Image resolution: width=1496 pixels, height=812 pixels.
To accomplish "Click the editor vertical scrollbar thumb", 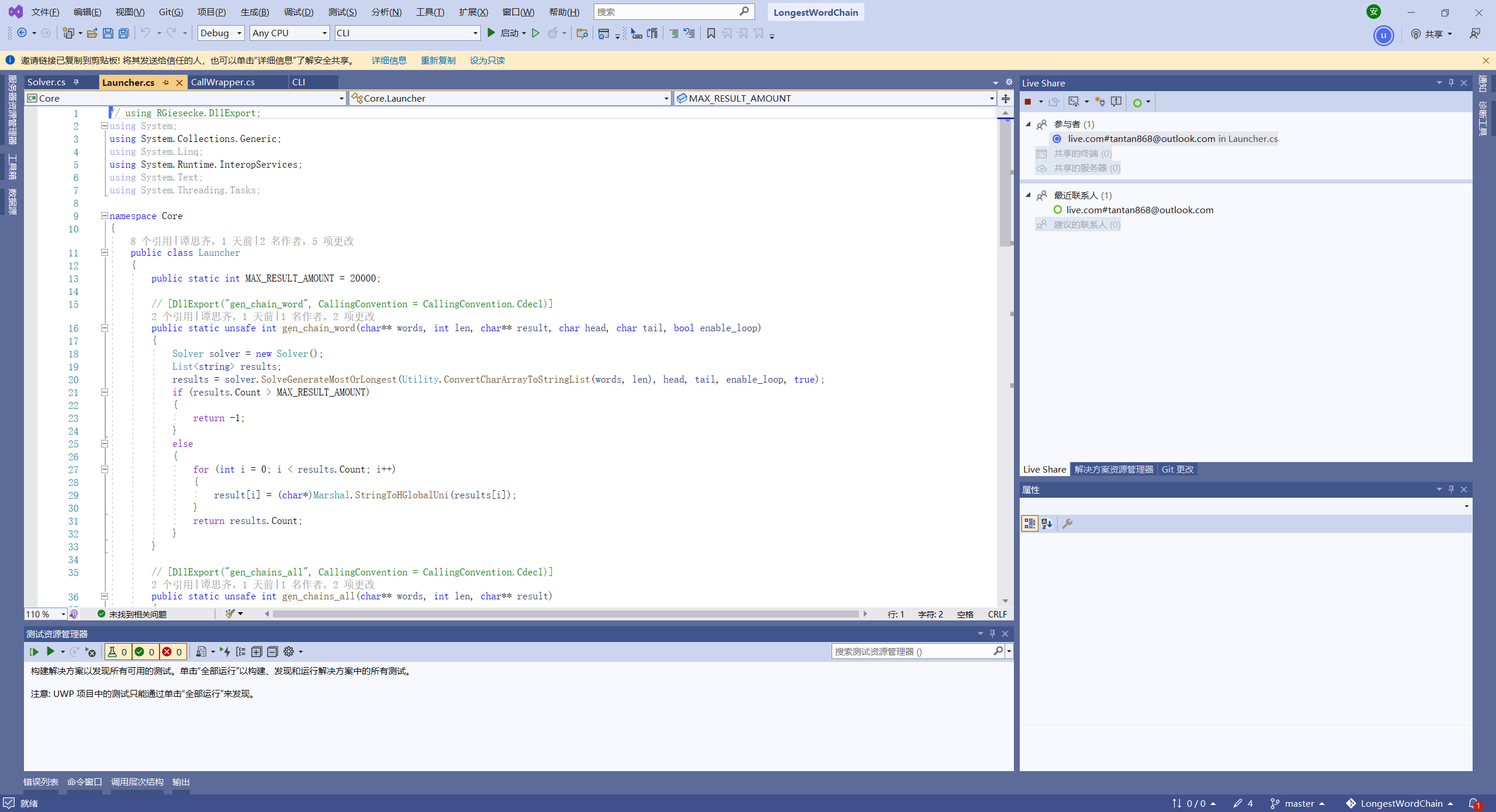I will click(1005, 182).
